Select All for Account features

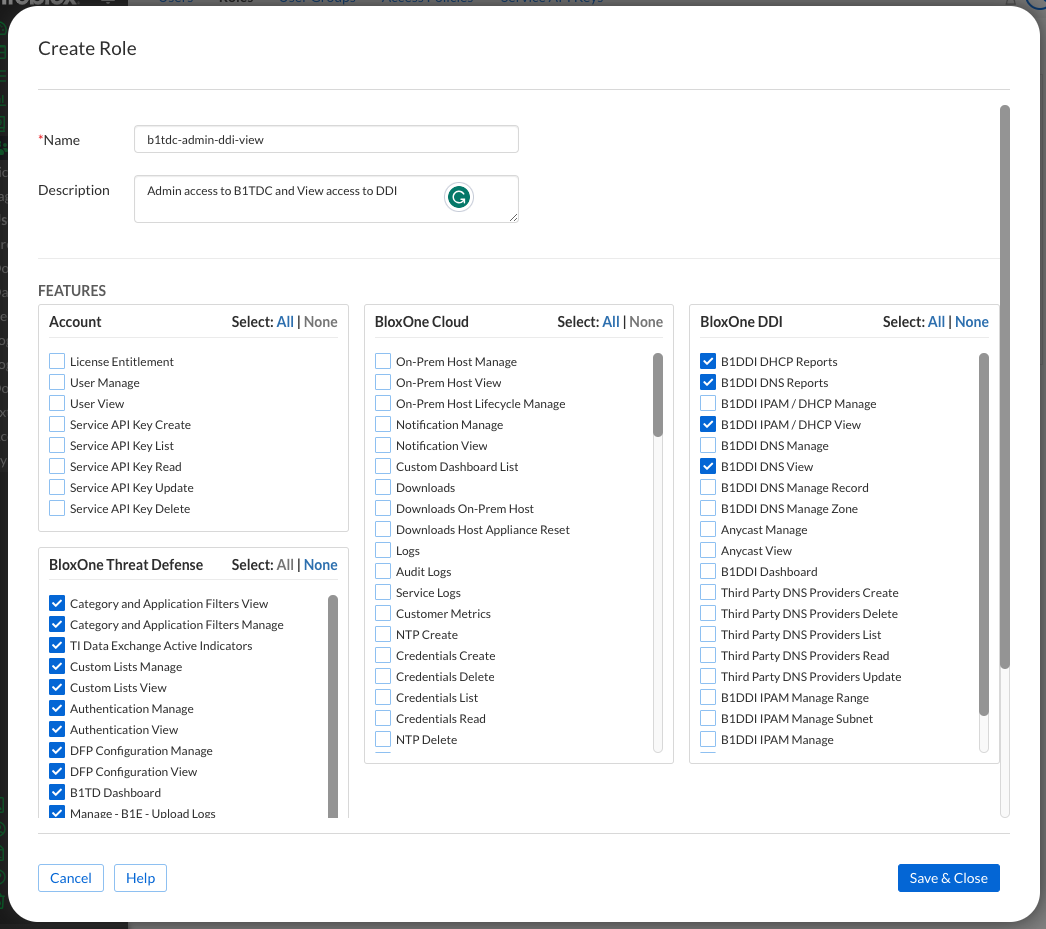click(285, 322)
